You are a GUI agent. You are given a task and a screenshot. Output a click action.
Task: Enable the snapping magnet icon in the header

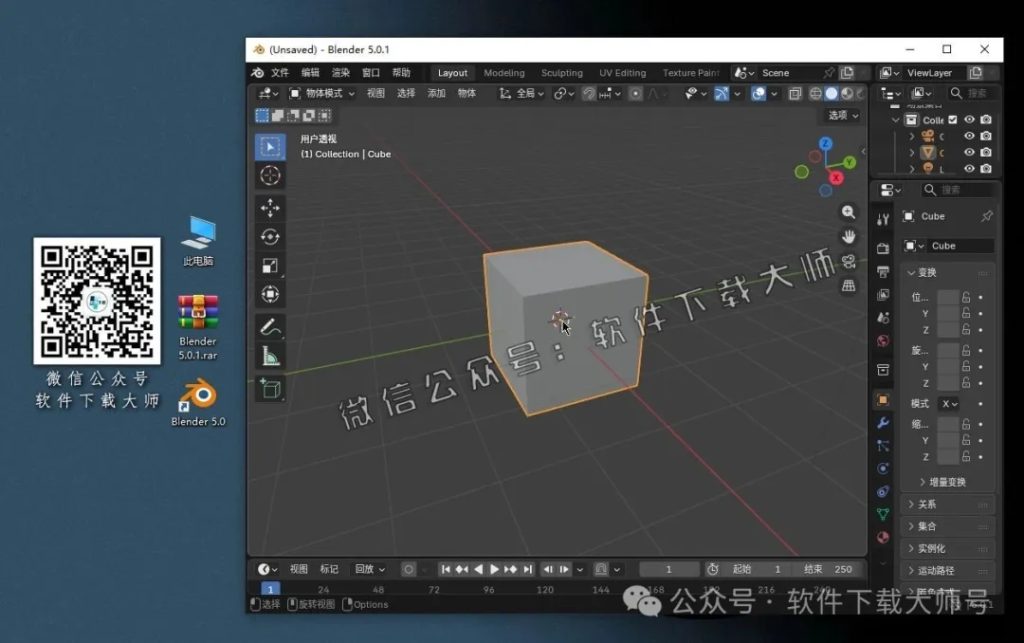click(x=588, y=93)
